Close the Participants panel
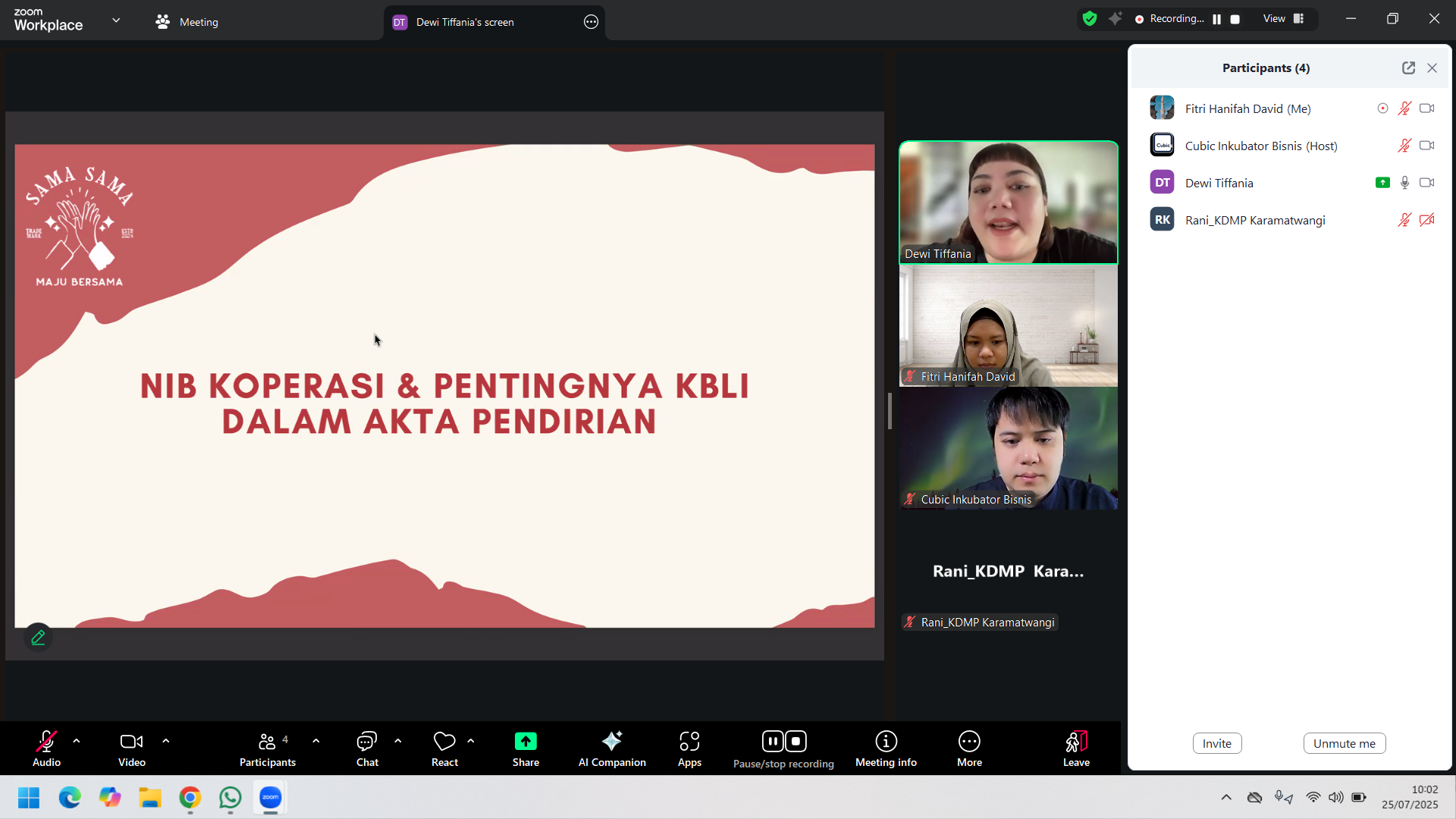This screenshot has width=1456, height=819. (x=1432, y=67)
